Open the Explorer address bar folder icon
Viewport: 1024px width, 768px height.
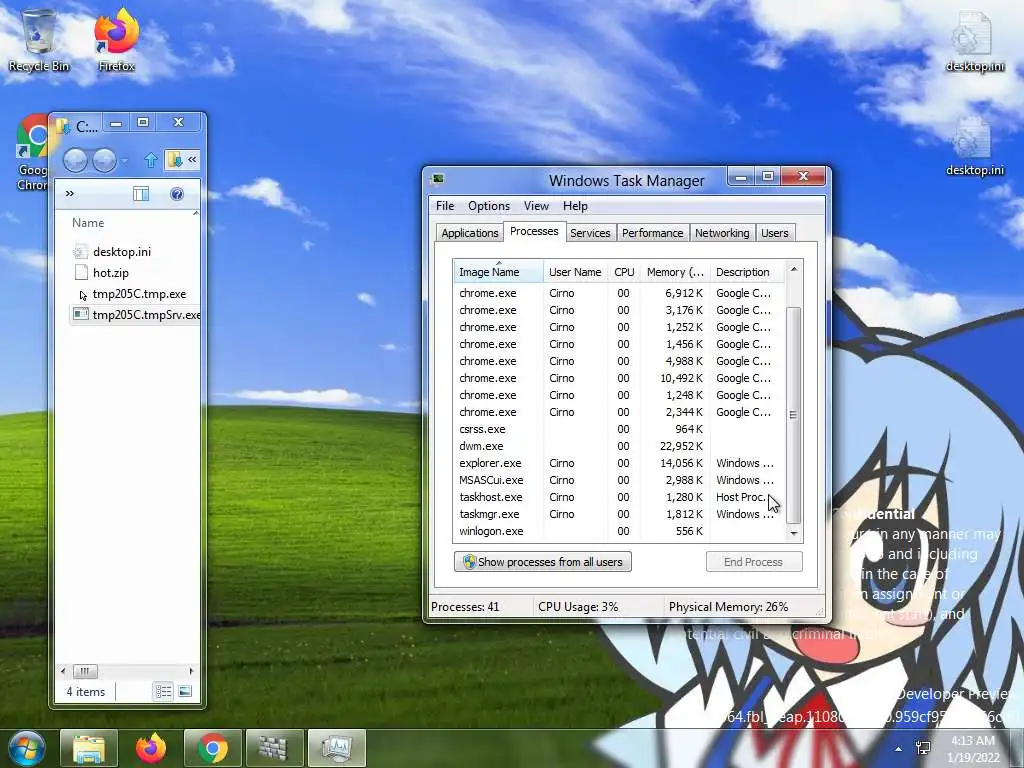point(174,159)
